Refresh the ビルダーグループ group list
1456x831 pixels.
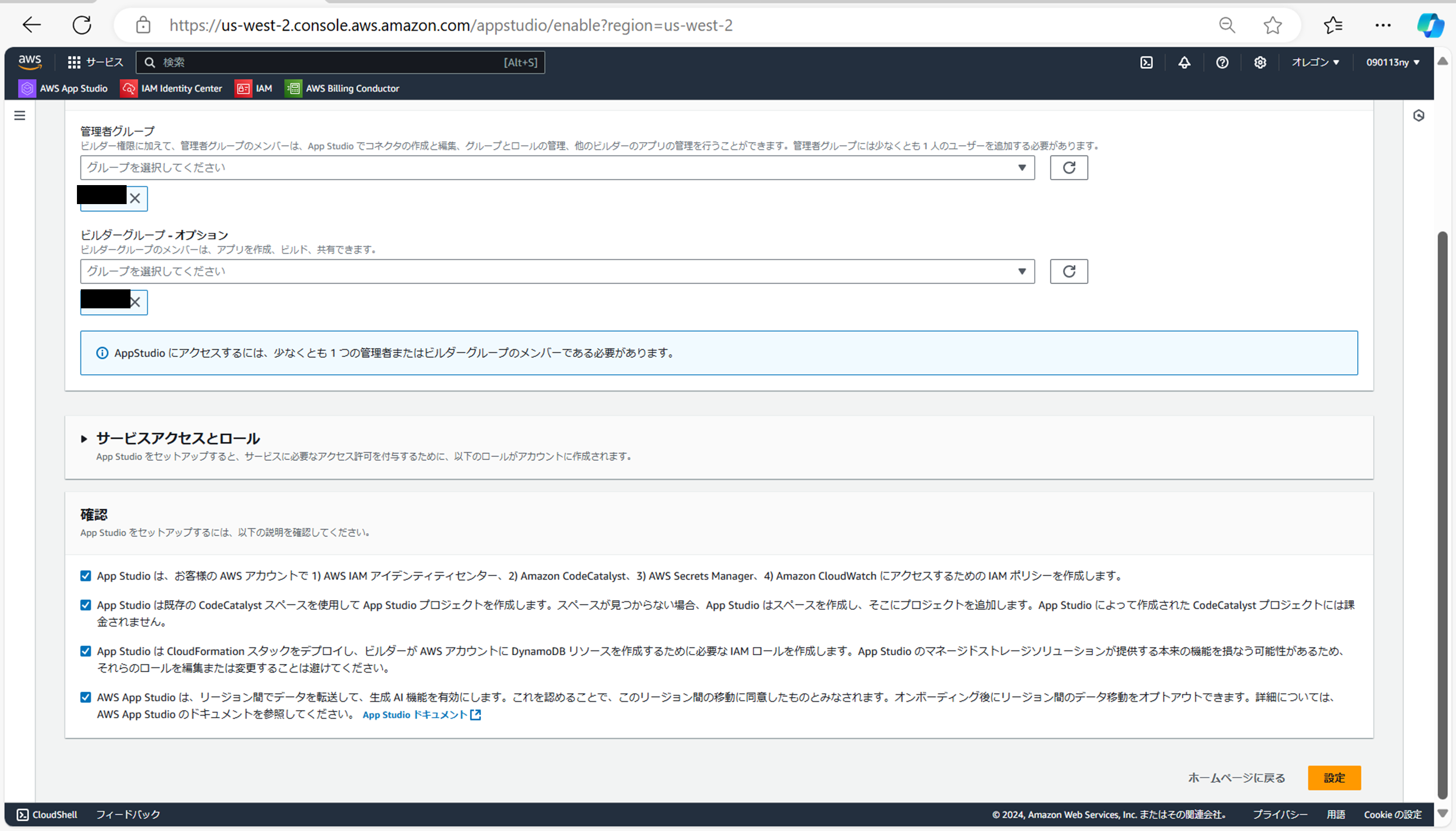[1068, 271]
